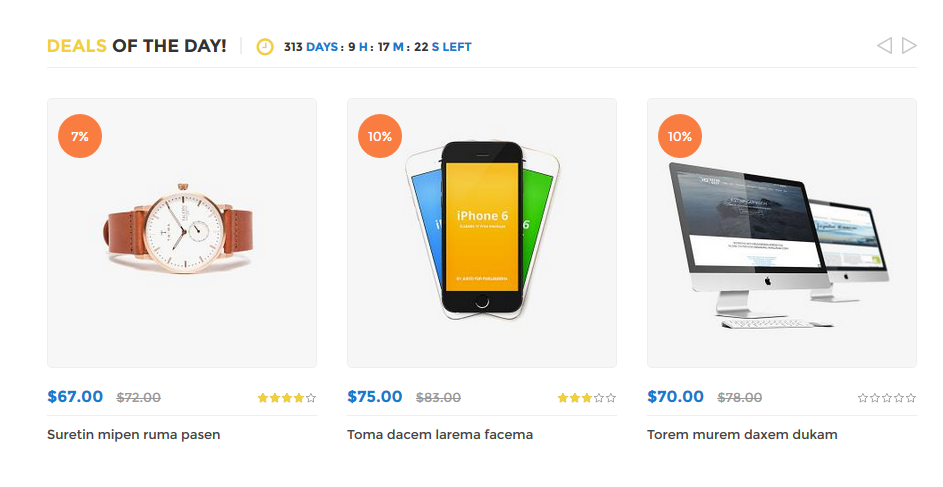Click the previous deals arrow
943x487 pixels.
point(884,46)
